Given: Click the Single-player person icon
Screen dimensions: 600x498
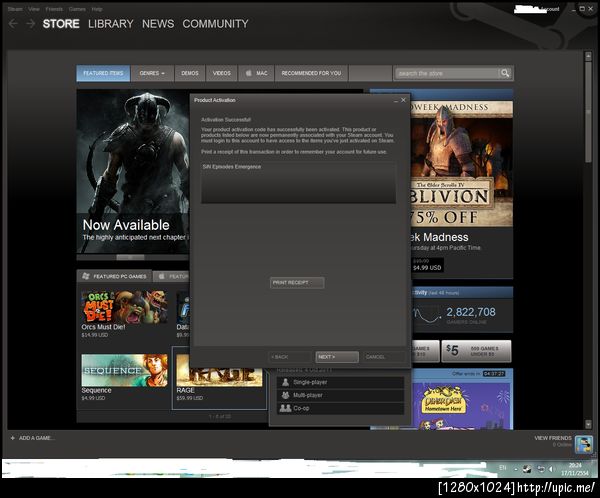Looking at the screenshot, I should 285,382.
